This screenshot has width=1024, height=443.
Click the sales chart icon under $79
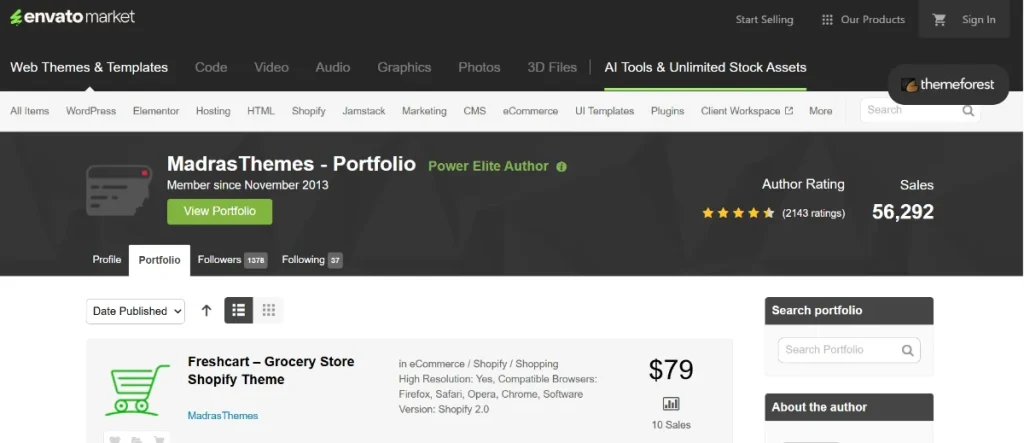click(671, 403)
